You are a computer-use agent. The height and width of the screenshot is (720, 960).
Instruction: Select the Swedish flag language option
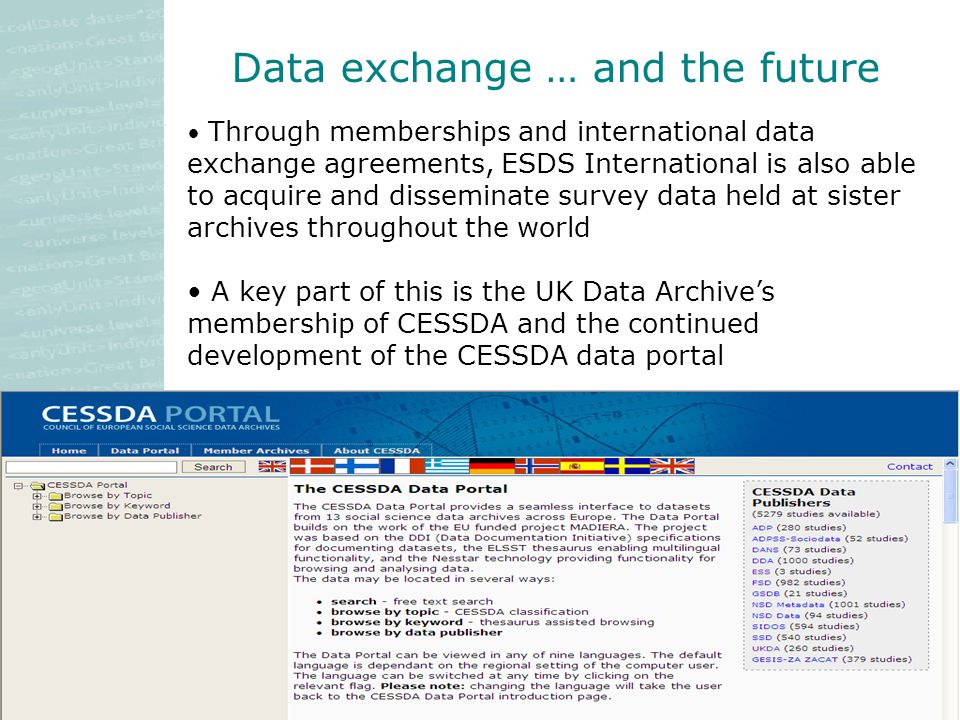point(627,467)
